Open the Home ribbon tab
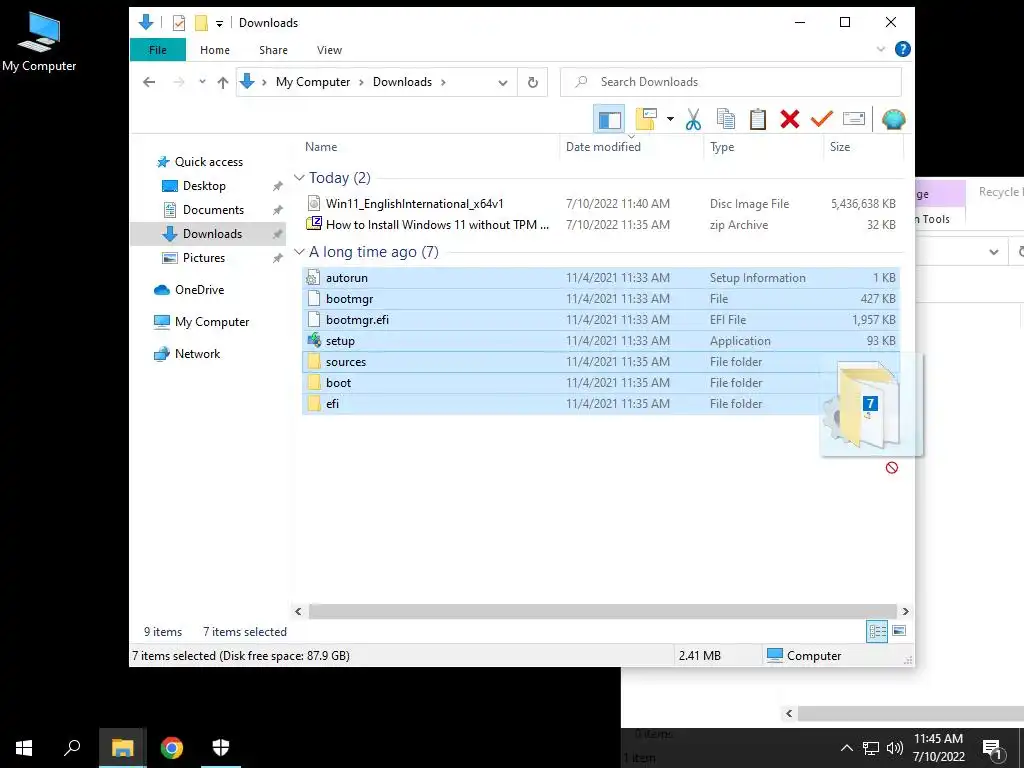The width and height of the screenshot is (1024, 768). (215, 50)
